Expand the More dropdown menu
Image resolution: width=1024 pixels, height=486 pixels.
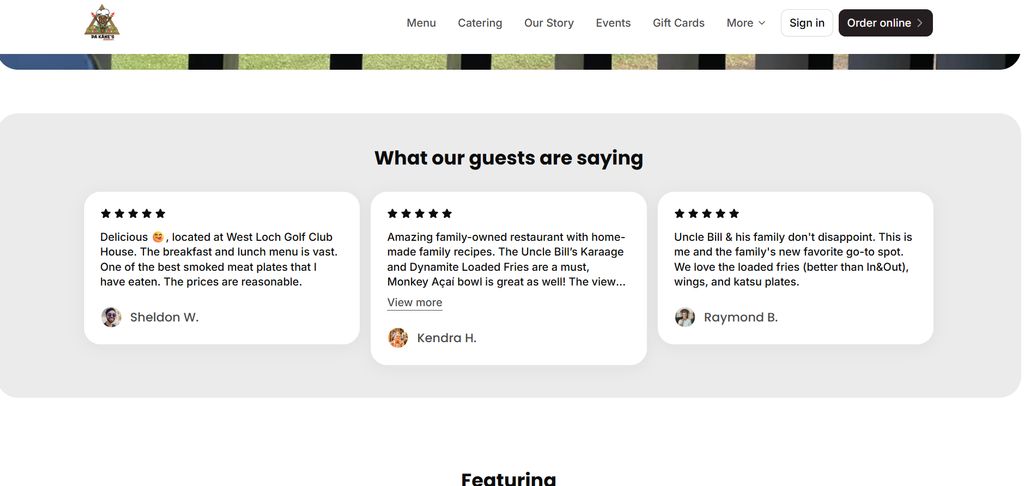click(746, 23)
